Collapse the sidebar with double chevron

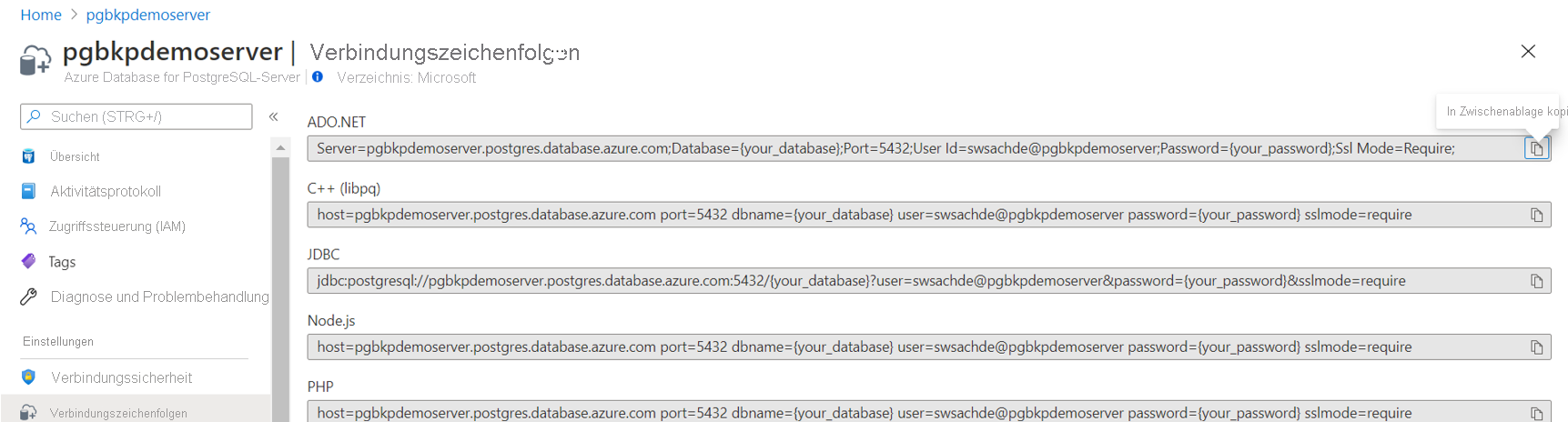point(274,116)
